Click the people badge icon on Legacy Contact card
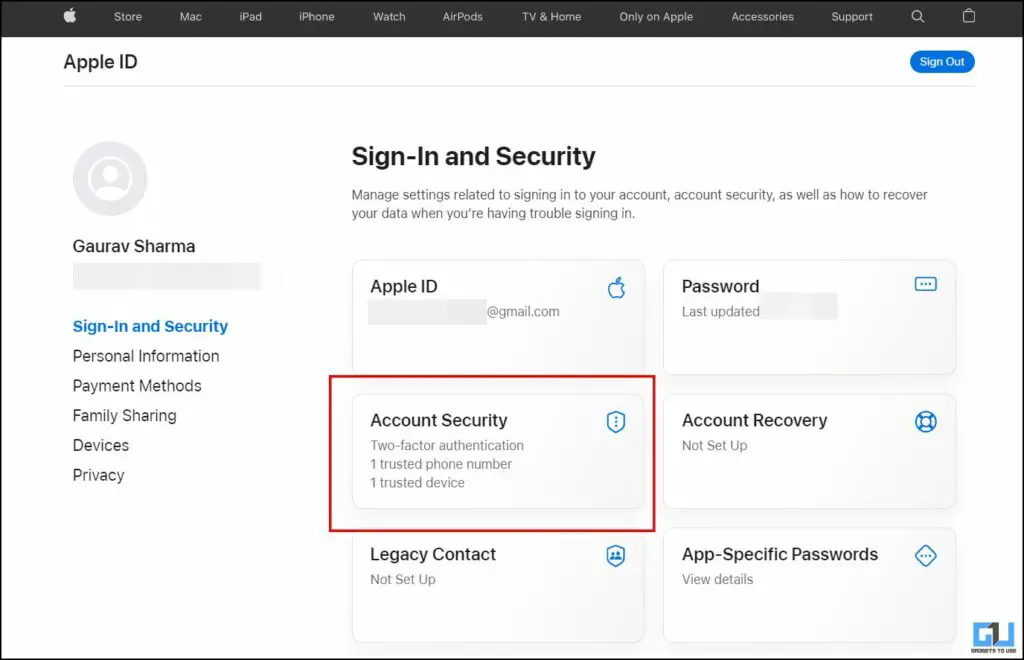This screenshot has height=660, width=1024. [x=616, y=556]
